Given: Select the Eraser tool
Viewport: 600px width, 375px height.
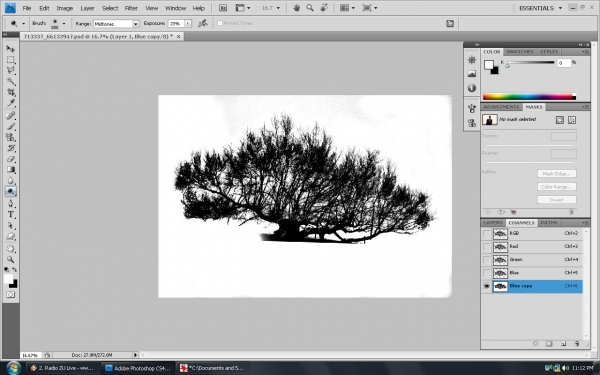Looking at the screenshot, I should [10, 159].
